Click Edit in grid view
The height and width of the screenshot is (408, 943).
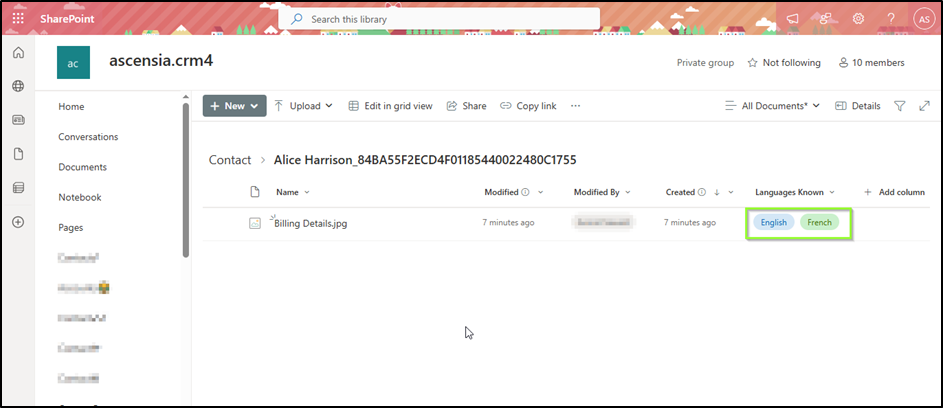(x=390, y=106)
